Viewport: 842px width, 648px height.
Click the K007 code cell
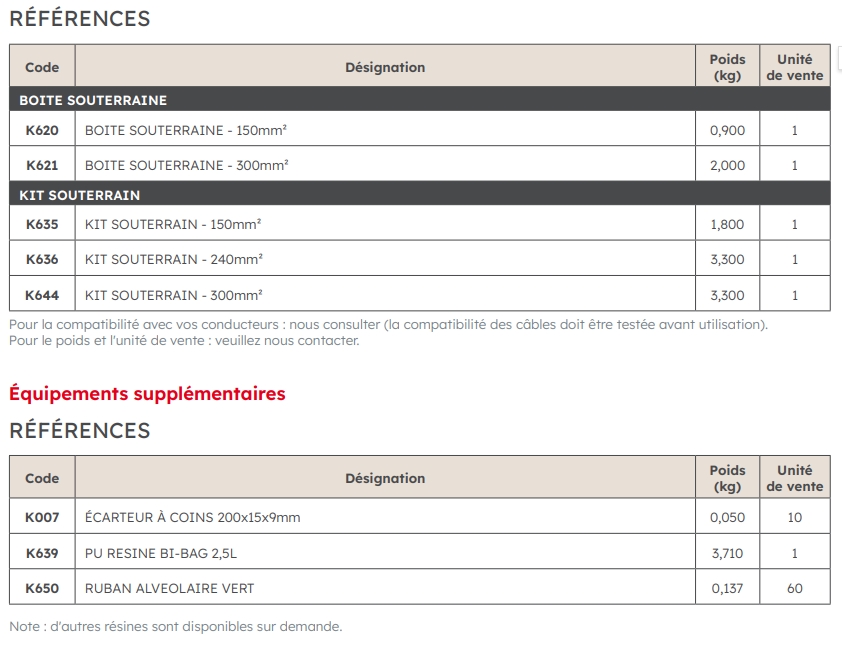tap(42, 517)
